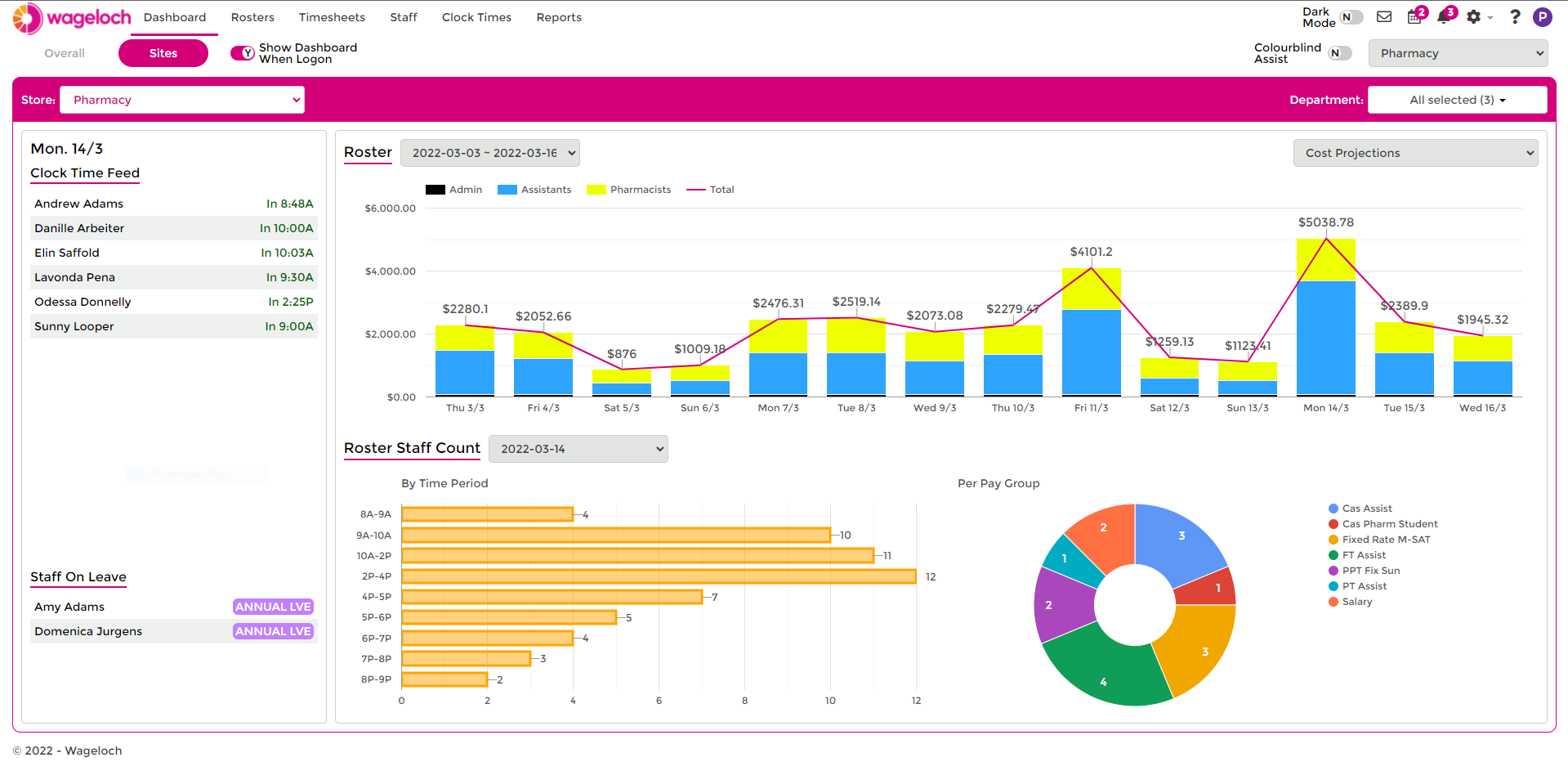Open the Cost Projections dropdown
The width and height of the screenshot is (1568, 762).
click(x=1415, y=153)
